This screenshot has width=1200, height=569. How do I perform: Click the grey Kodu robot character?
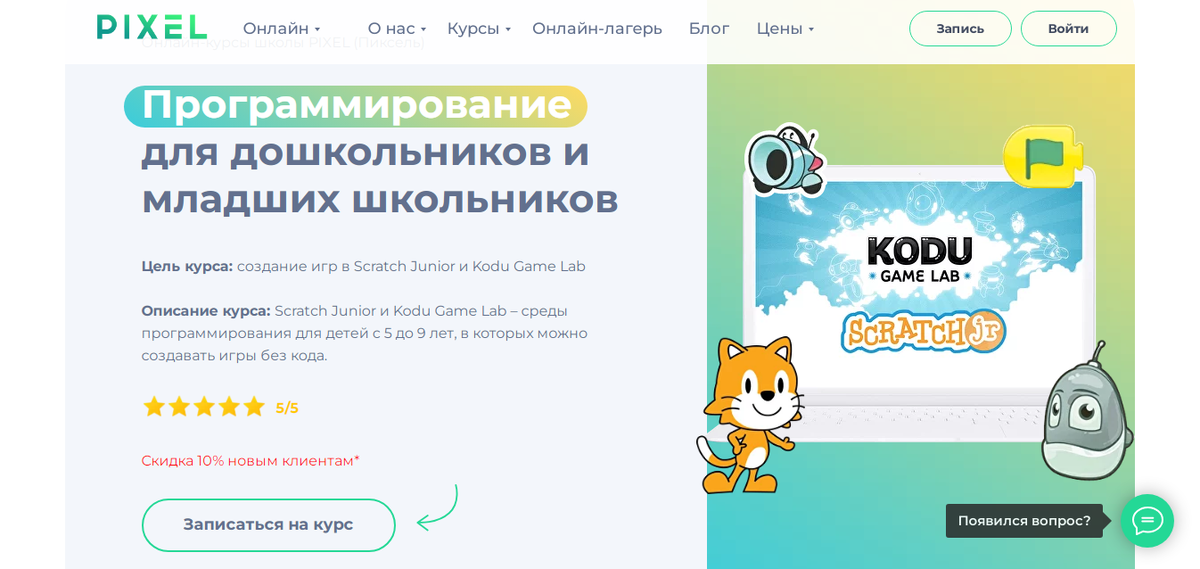coord(1087,412)
